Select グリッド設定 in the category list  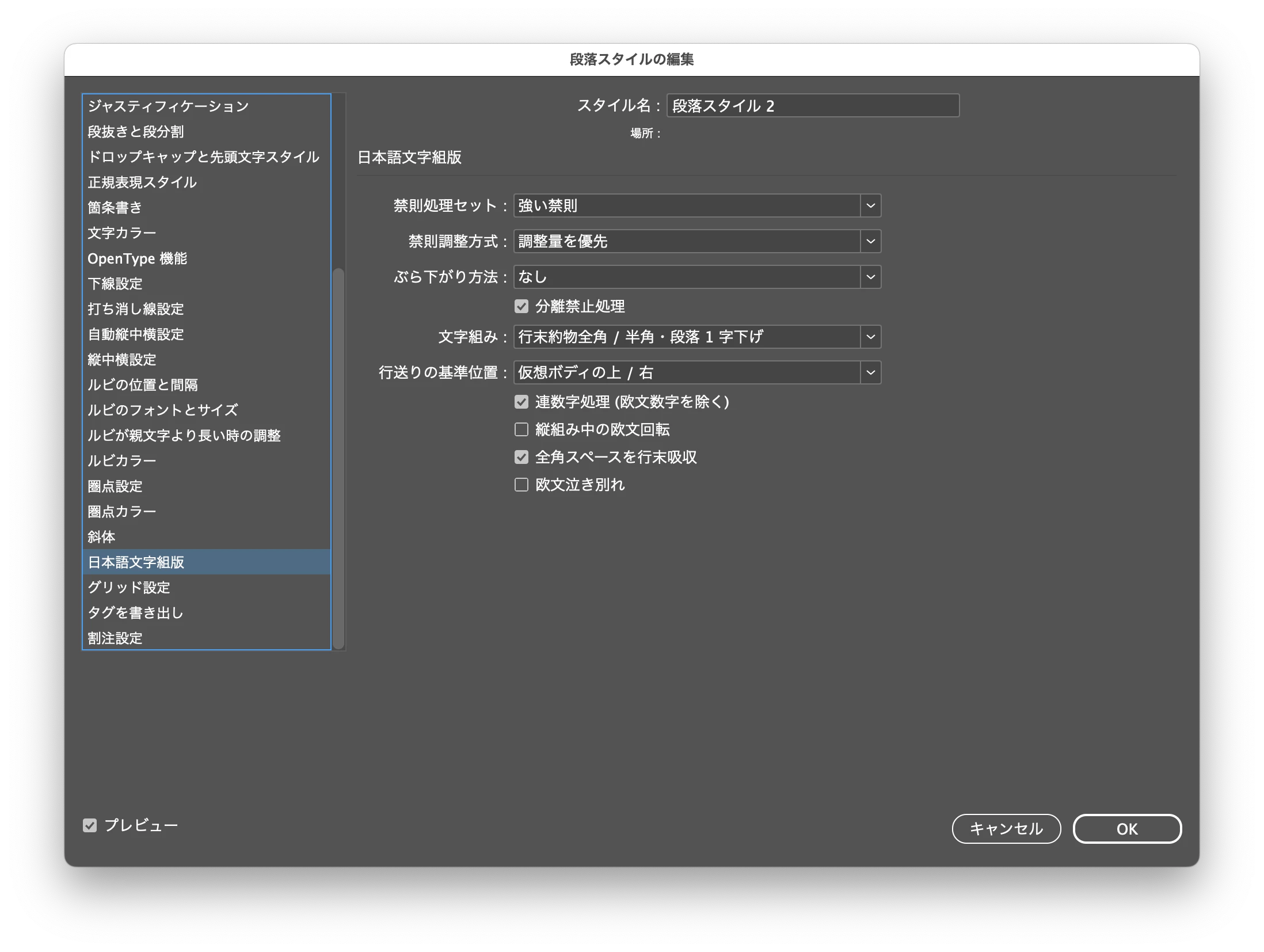[x=129, y=587]
